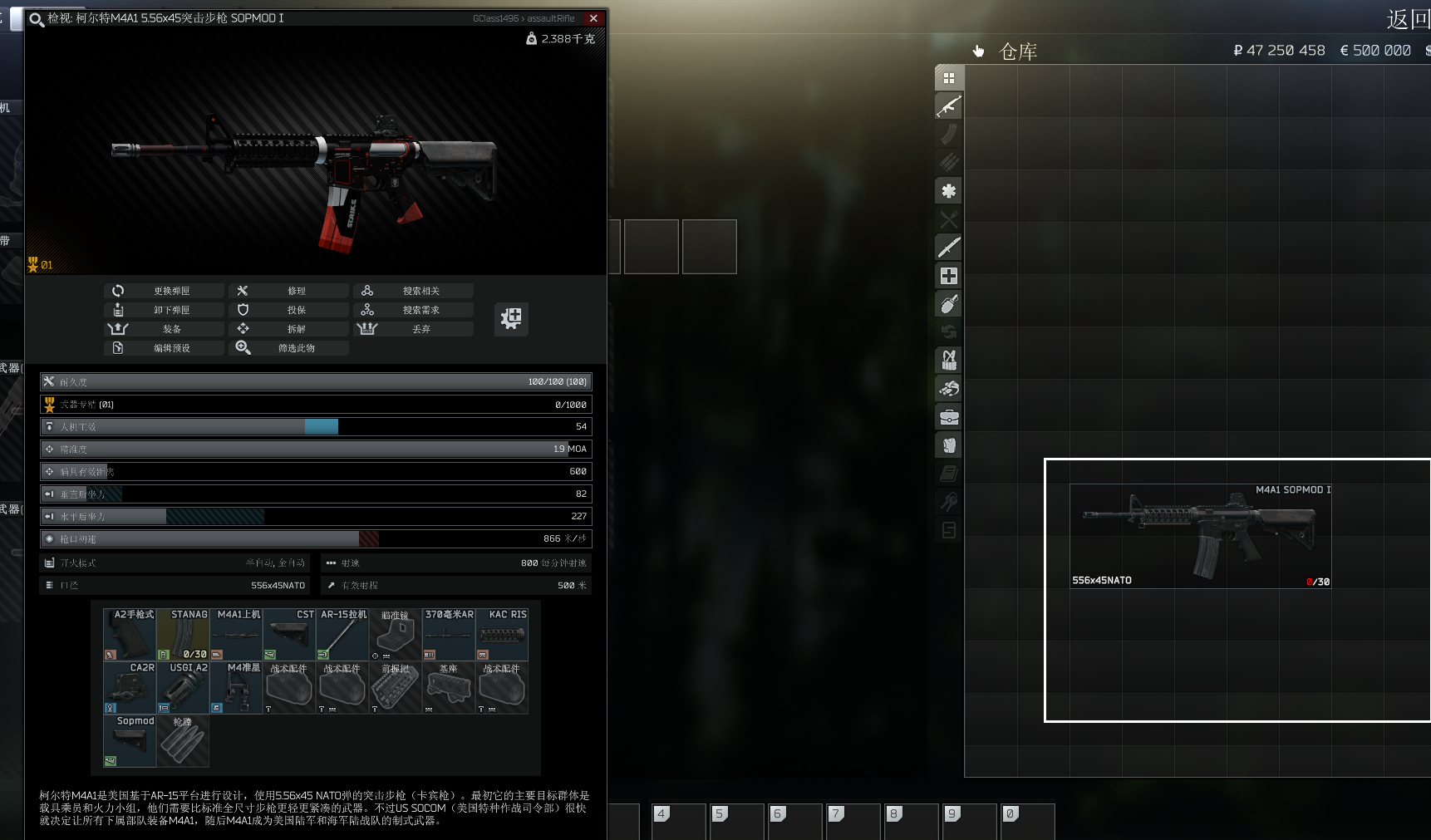The image size is (1431, 840).
Task: Select the asterisk filter icon in stash sidebar
Action: (949, 191)
